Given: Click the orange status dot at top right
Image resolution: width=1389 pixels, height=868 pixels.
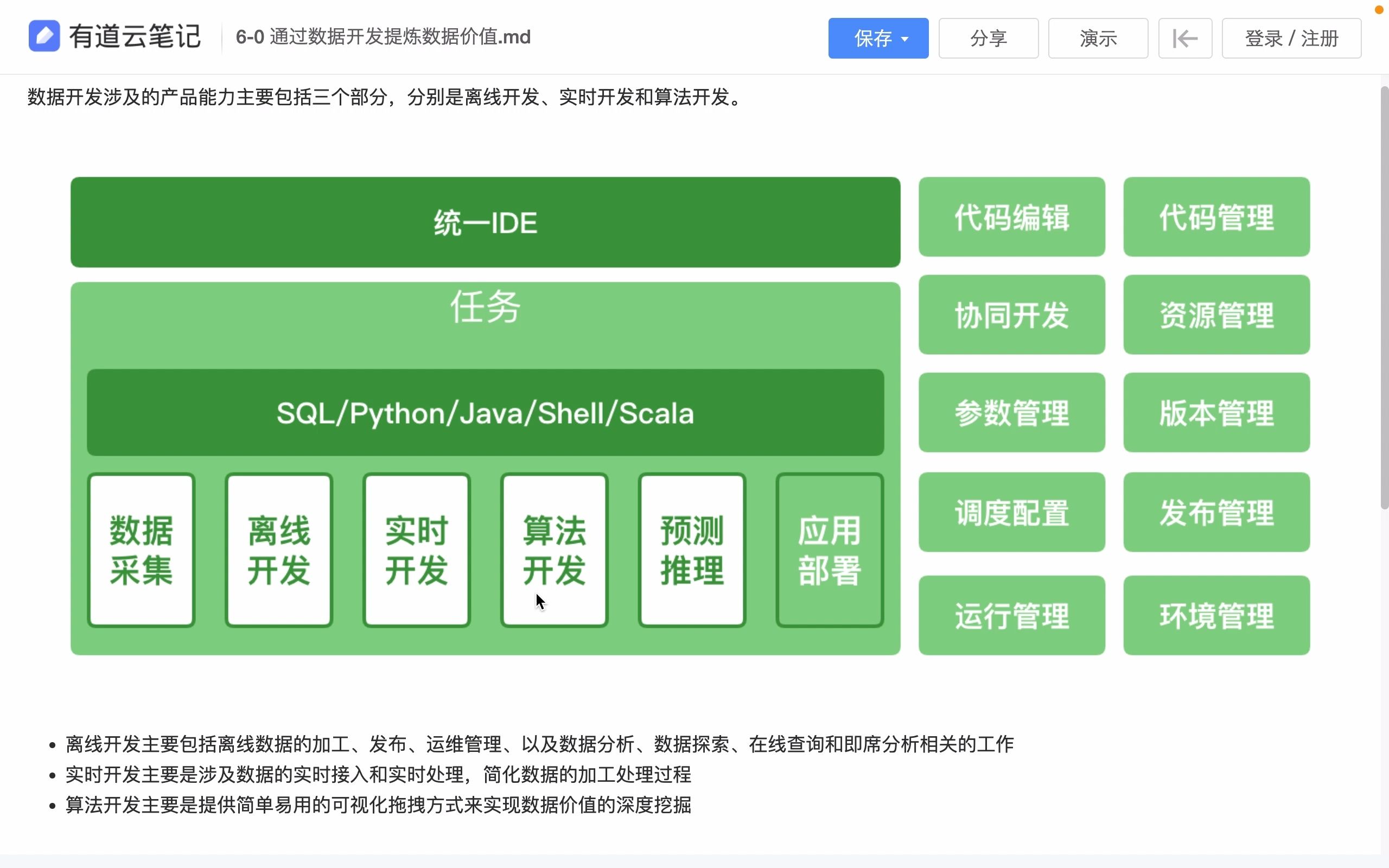Looking at the screenshot, I should click(x=1379, y=10).
